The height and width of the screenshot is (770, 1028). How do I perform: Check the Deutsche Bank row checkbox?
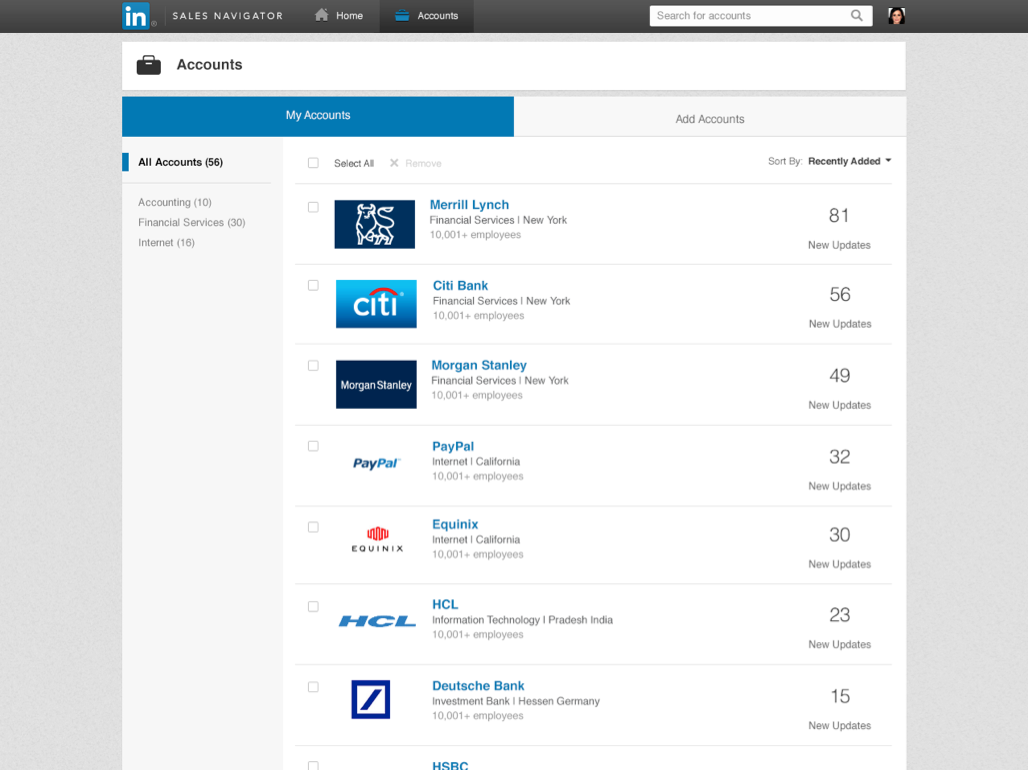click(x=313, y=687)
